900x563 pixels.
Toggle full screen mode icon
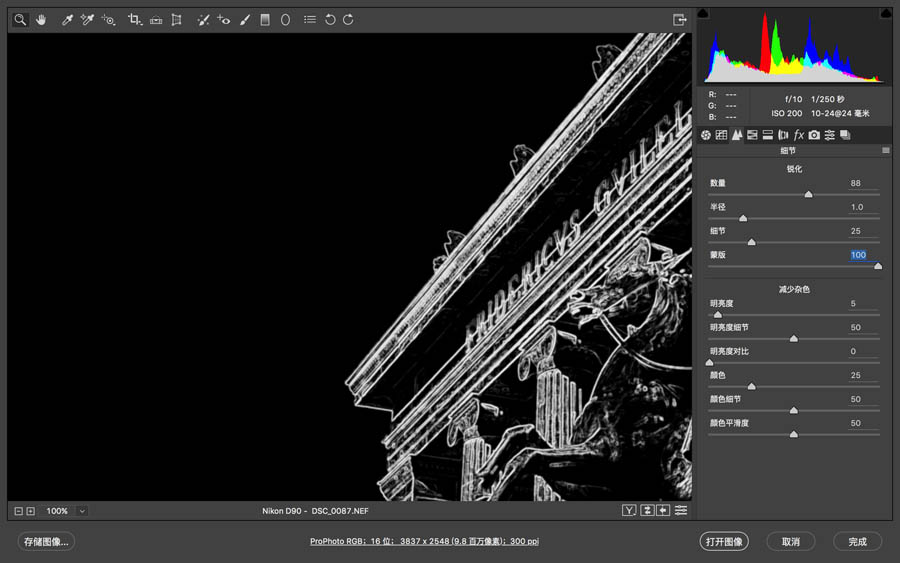click(x=679, y=20)
